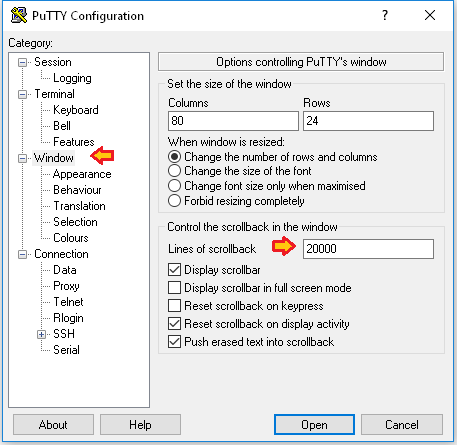
Task: Select the Session category
Action: pos(53,62)
